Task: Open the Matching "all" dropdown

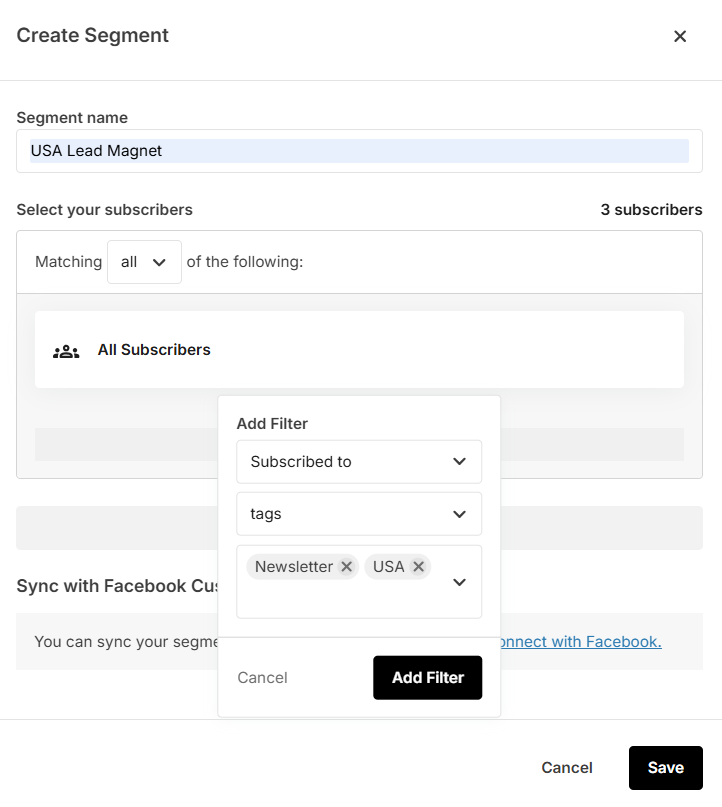Action: 144,262
